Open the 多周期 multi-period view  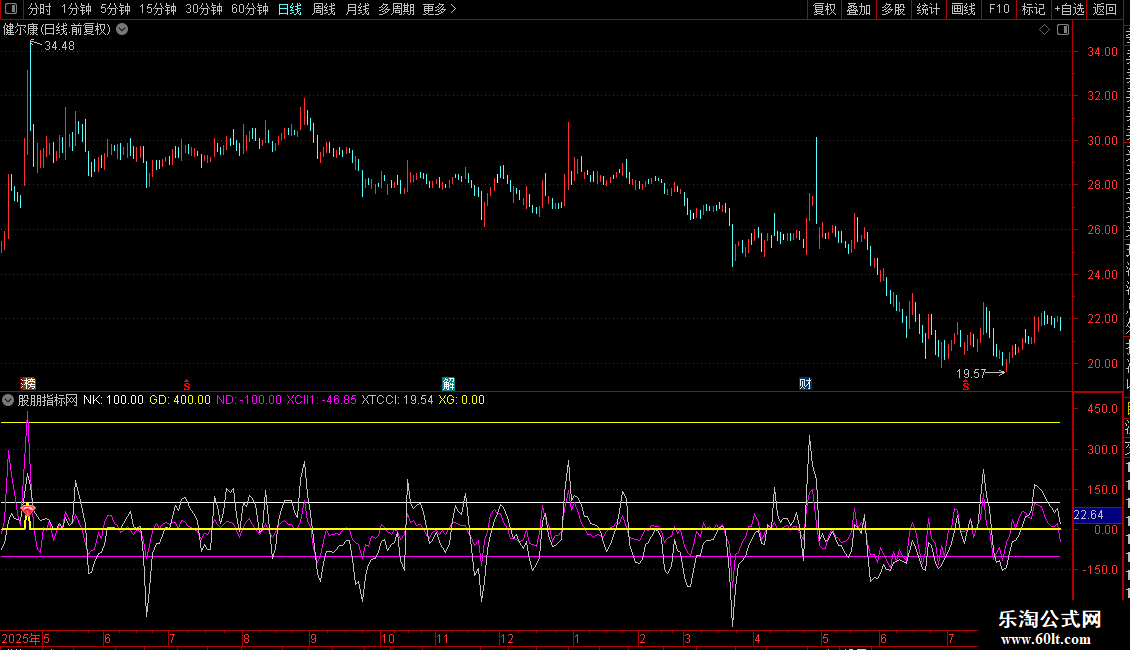(396, 9)
